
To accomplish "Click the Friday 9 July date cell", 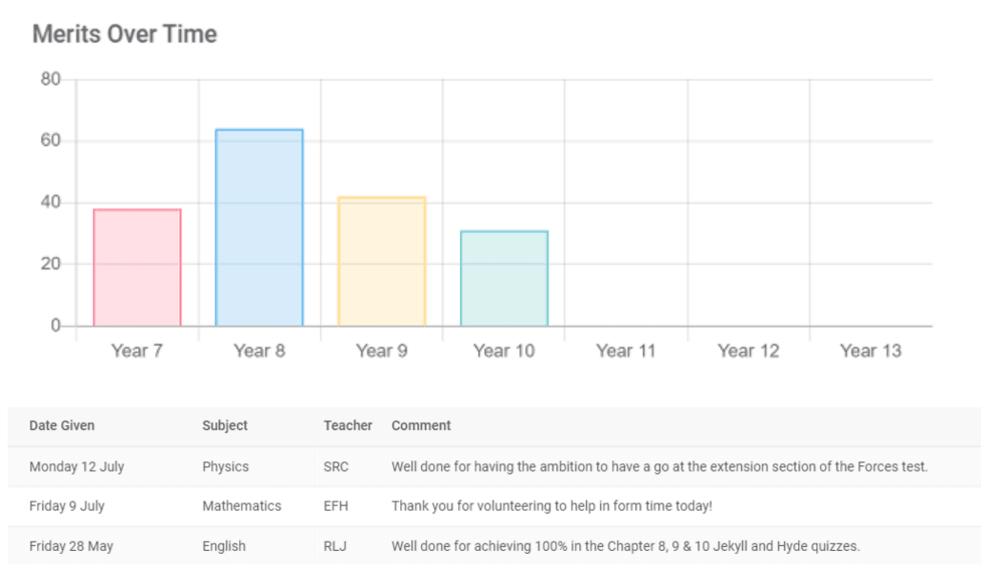I will [67, 506].
